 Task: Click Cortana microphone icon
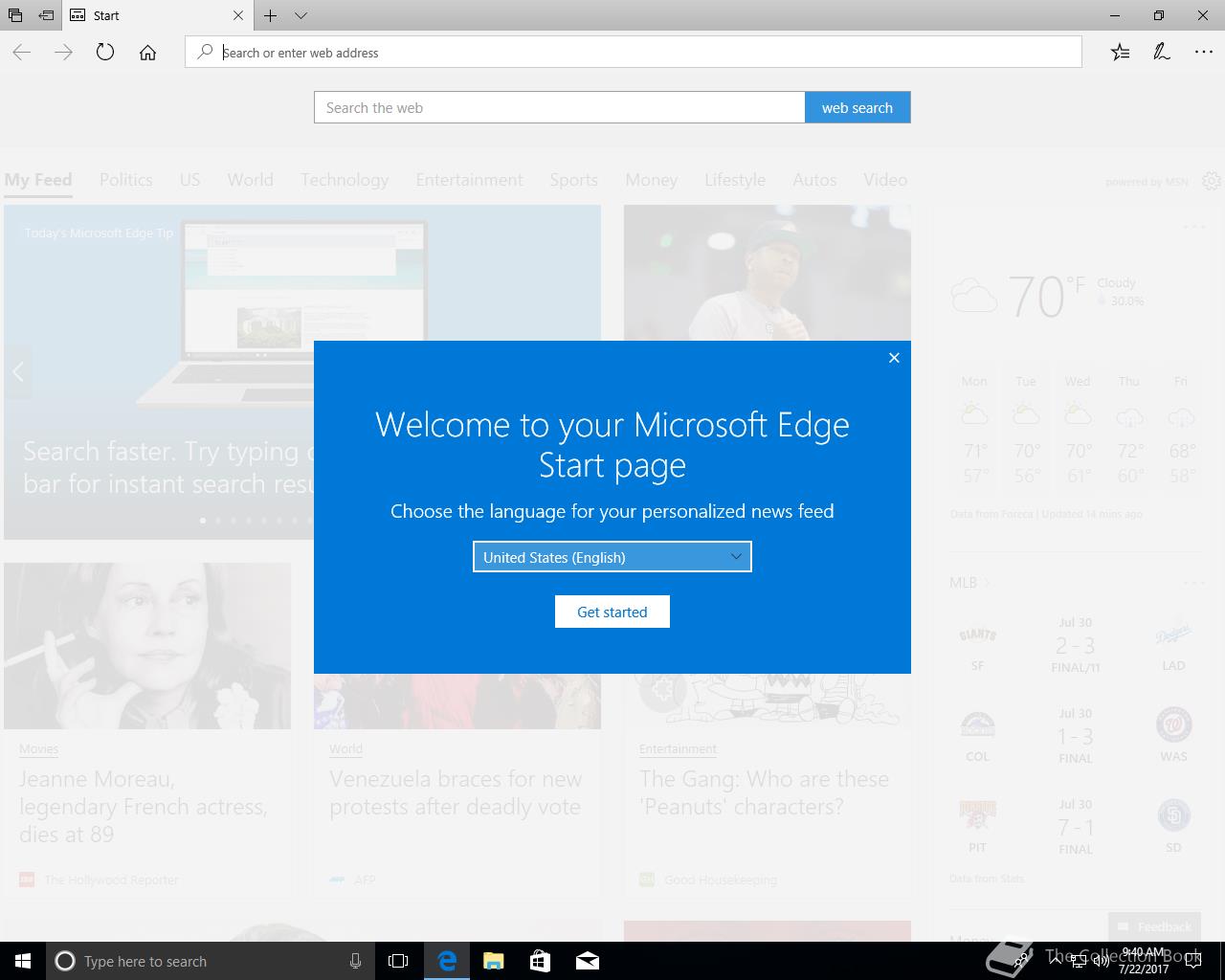pyautogui.click(x=355, y=961)
